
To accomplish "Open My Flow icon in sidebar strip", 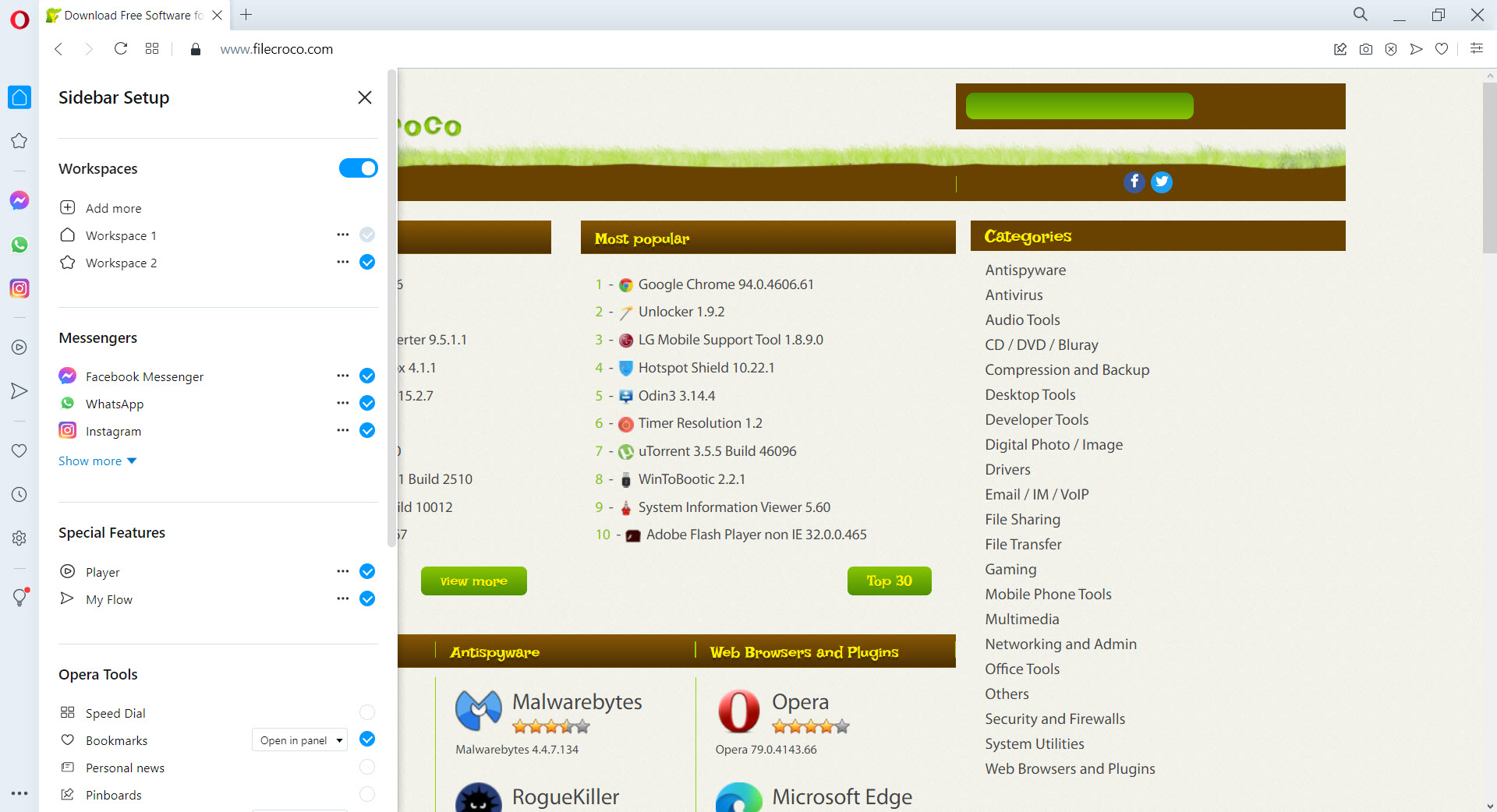I will pyautogui.click(x=19, y=391).
